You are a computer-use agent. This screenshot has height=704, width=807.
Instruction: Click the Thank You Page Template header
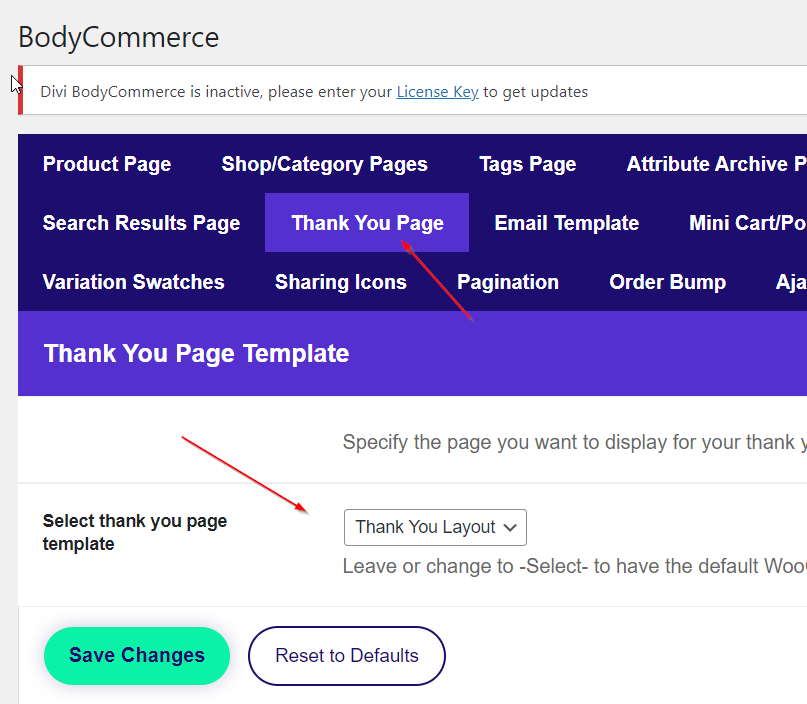click(197, 353)
